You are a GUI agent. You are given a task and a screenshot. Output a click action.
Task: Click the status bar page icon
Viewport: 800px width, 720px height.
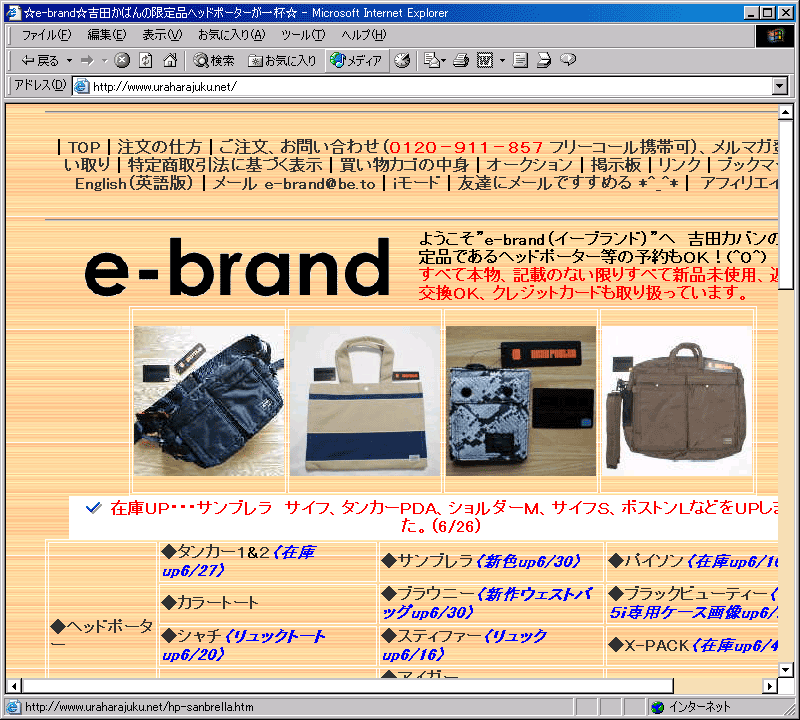[x=13, y=707]
